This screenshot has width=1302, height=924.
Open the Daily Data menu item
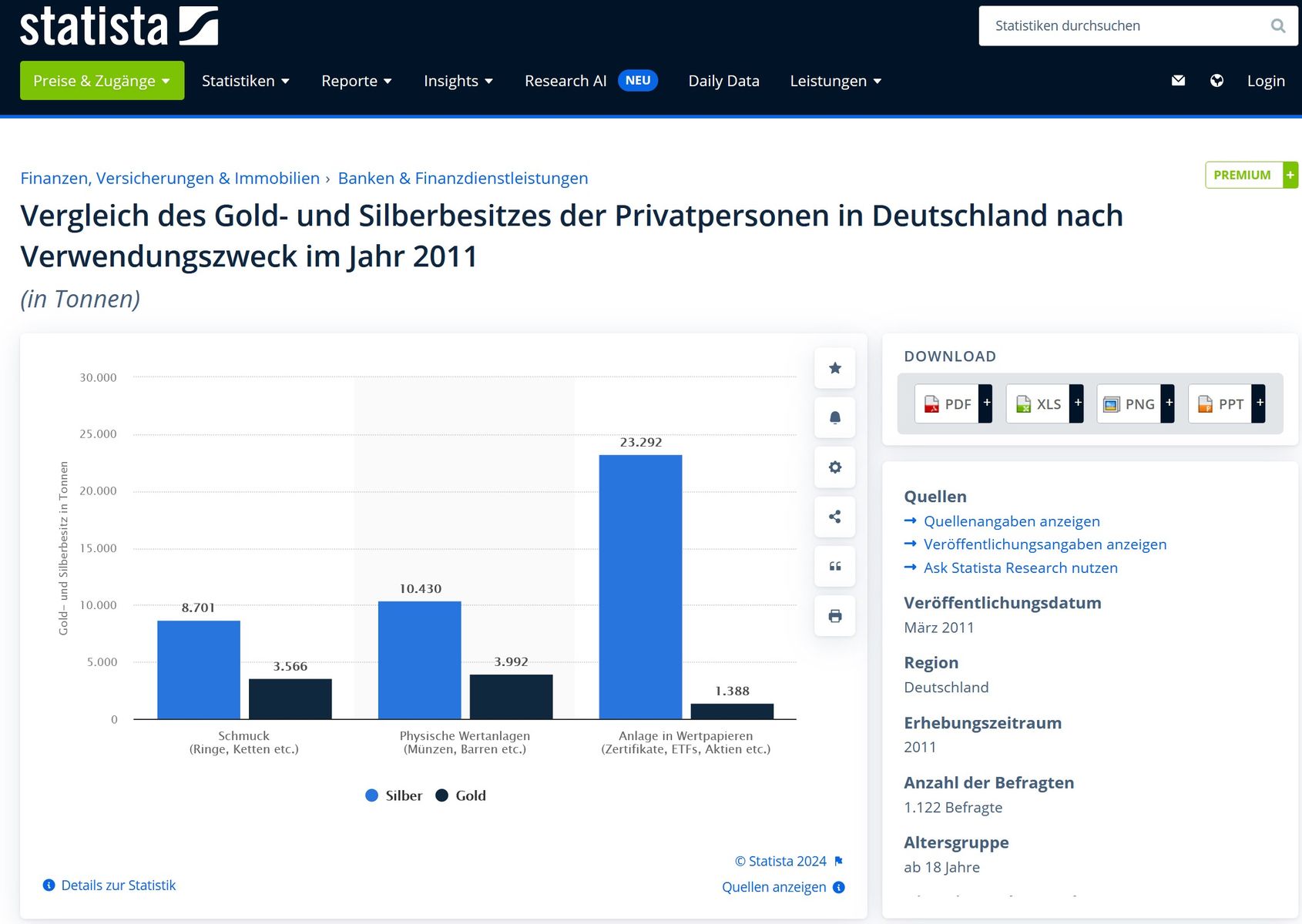(723, 81)
